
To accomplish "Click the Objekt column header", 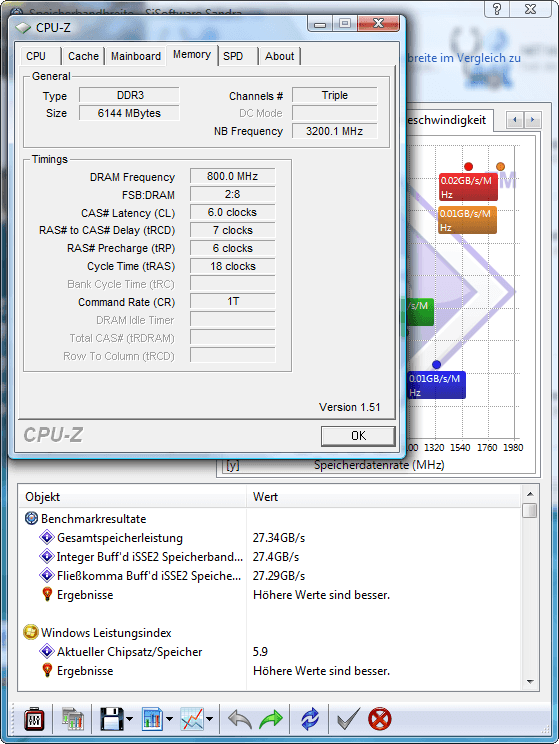I will coord(132,497).
